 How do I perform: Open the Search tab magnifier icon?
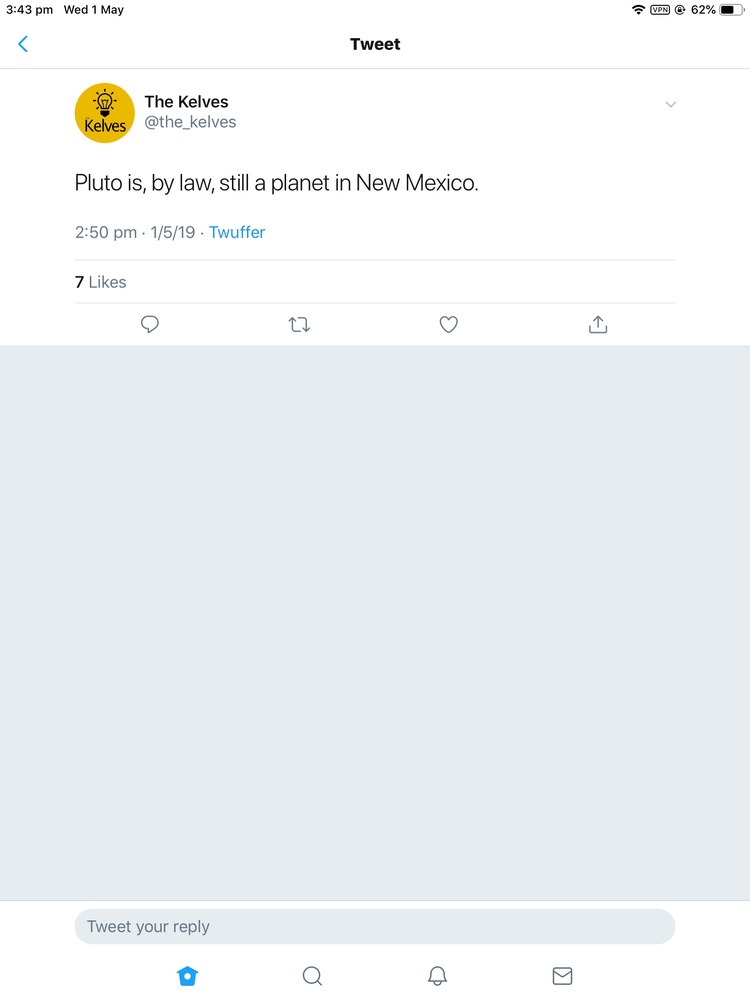[x=312, y=976]
